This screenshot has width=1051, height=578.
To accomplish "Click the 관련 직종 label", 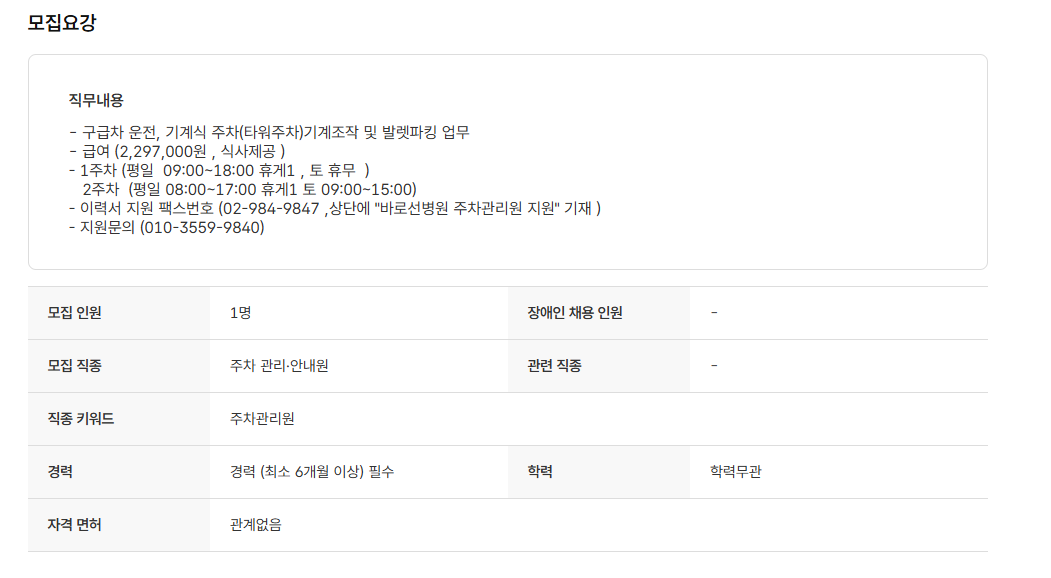I will coord(555,366).
